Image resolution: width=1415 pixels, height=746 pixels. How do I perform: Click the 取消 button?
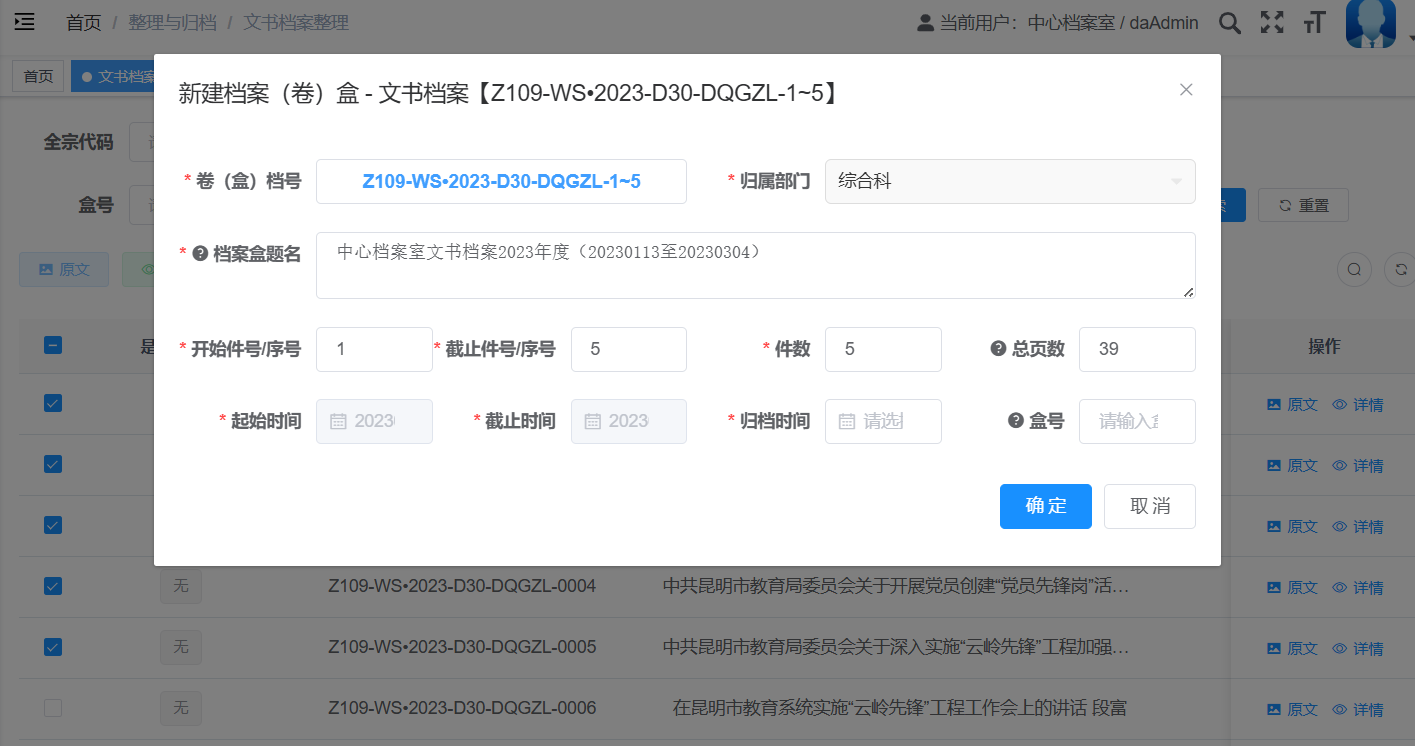(1149, 506)
